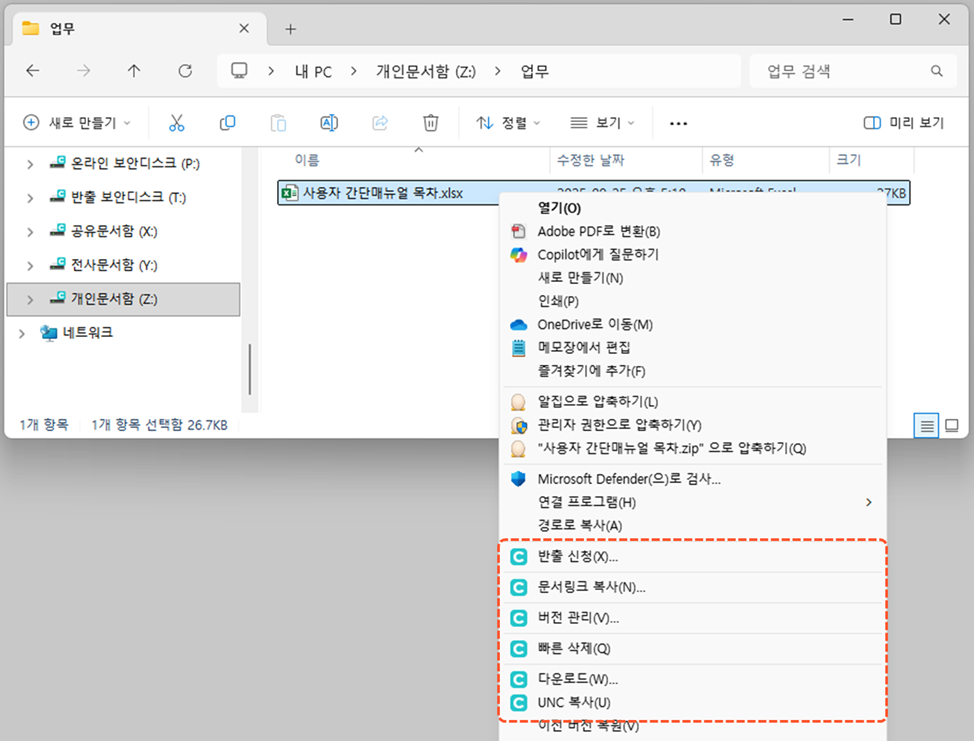Click the Refresh icon in navigation bar
Image resolution: width=974 pixels, height=741 pixels.
tap(185, 71)
